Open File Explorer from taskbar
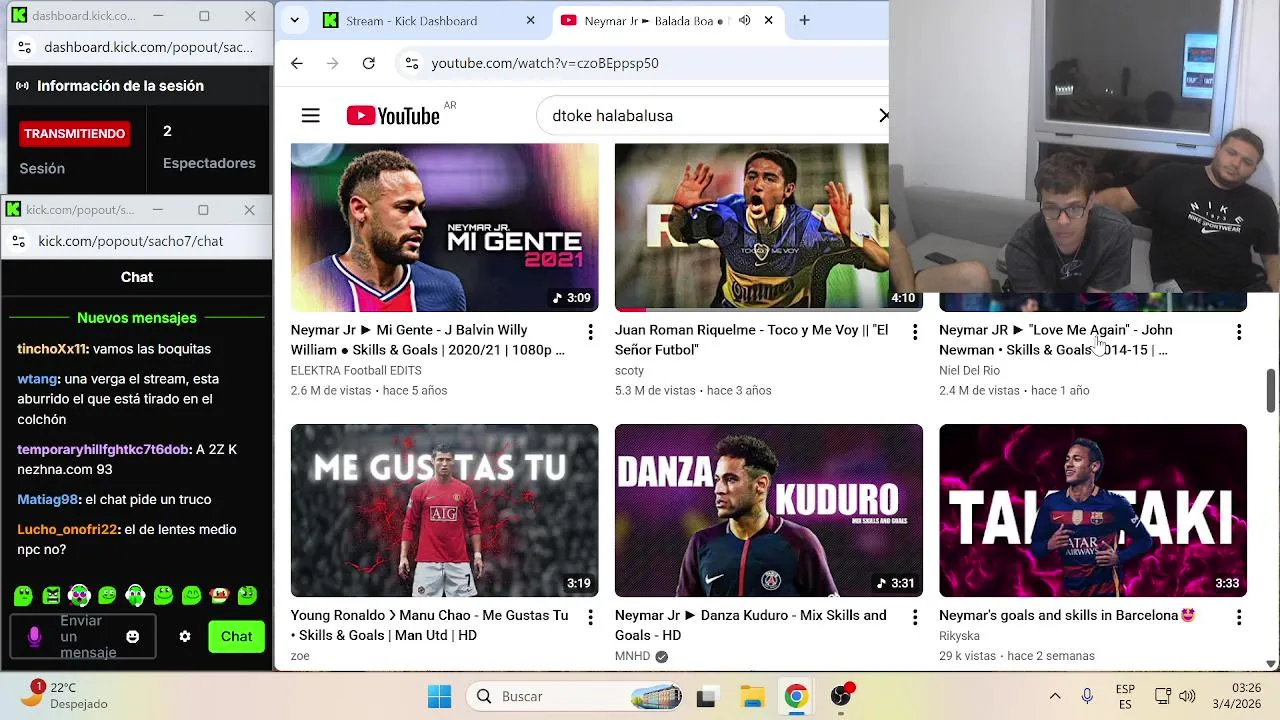 point(752,696)
